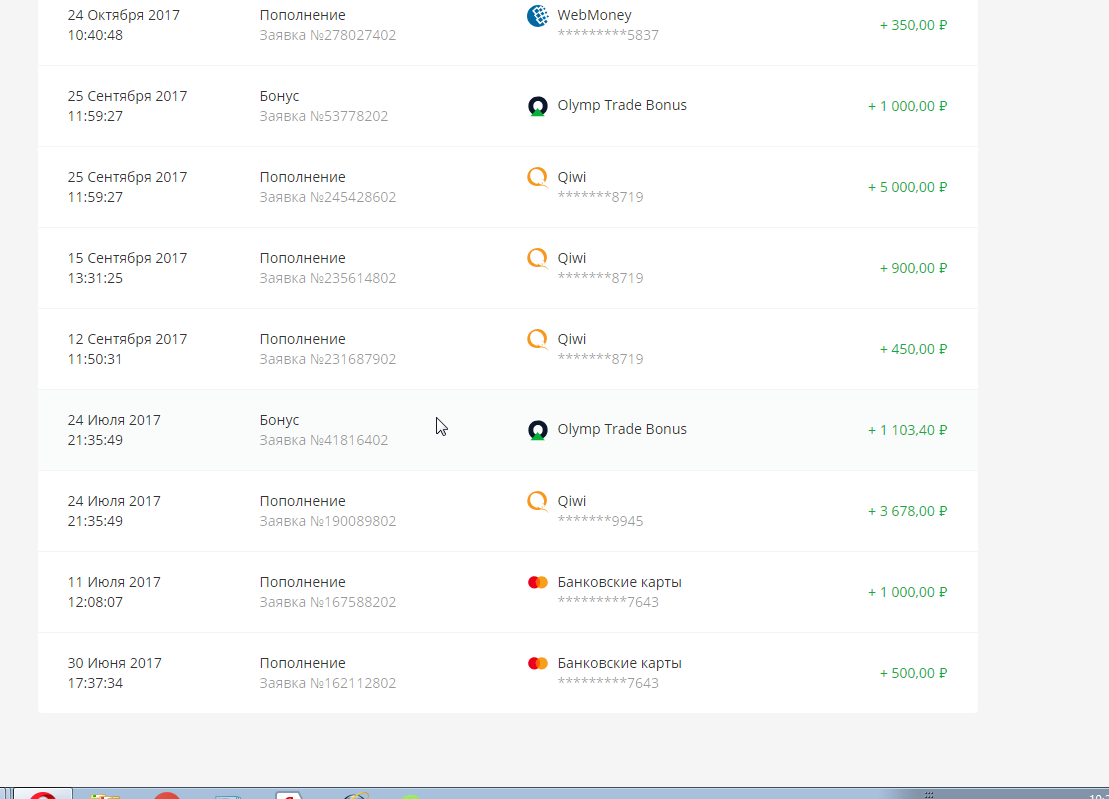Click the WebMoney globe icon
The width and height of the screenshot is (1109, 799).
538,16
